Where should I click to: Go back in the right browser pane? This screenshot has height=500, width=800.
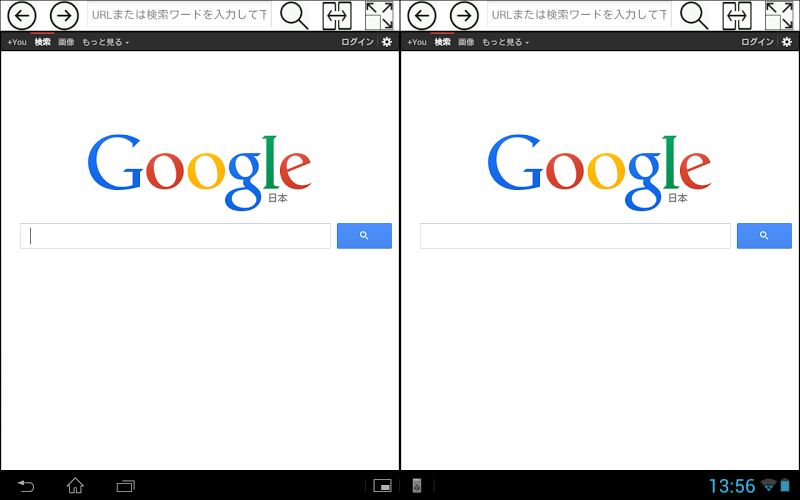pyautogui.click(x=421, y=15)
